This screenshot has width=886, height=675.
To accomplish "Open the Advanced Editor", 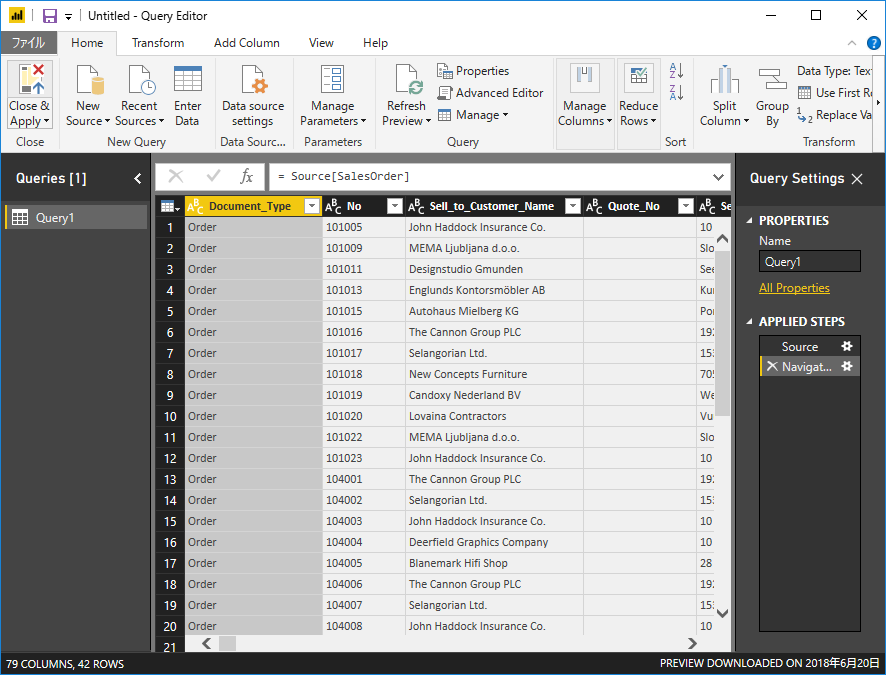I will pyautogui.click(x=490, y=93).
